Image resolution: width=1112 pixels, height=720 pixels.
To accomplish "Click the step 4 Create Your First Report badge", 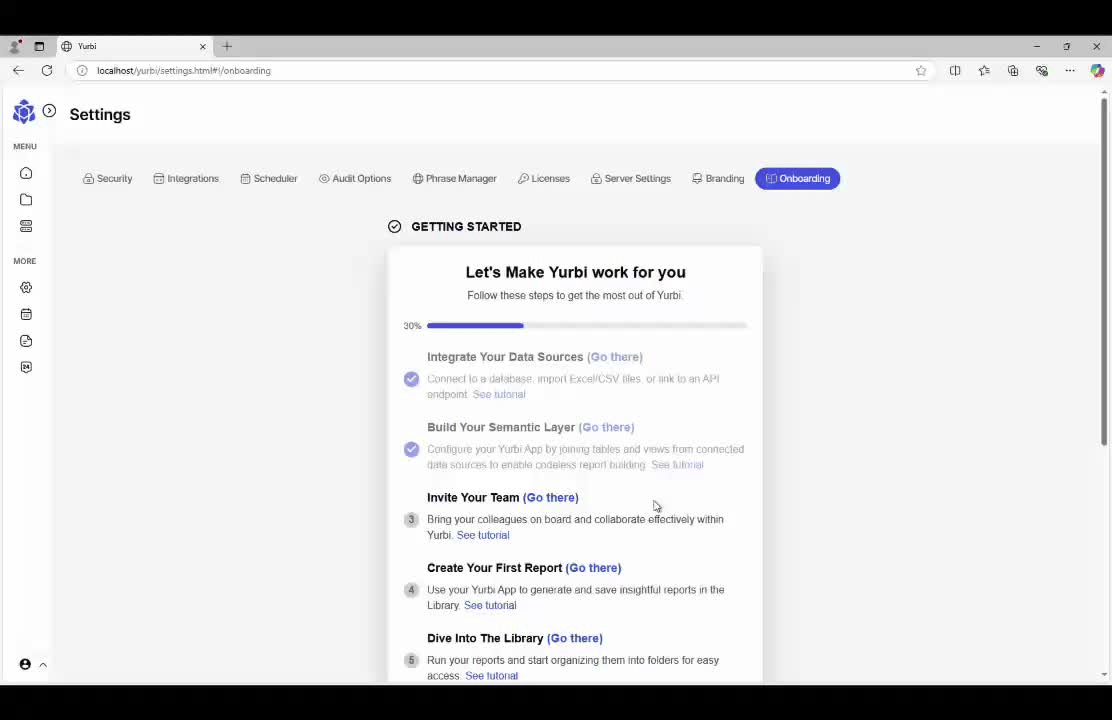I will (411, 589).
